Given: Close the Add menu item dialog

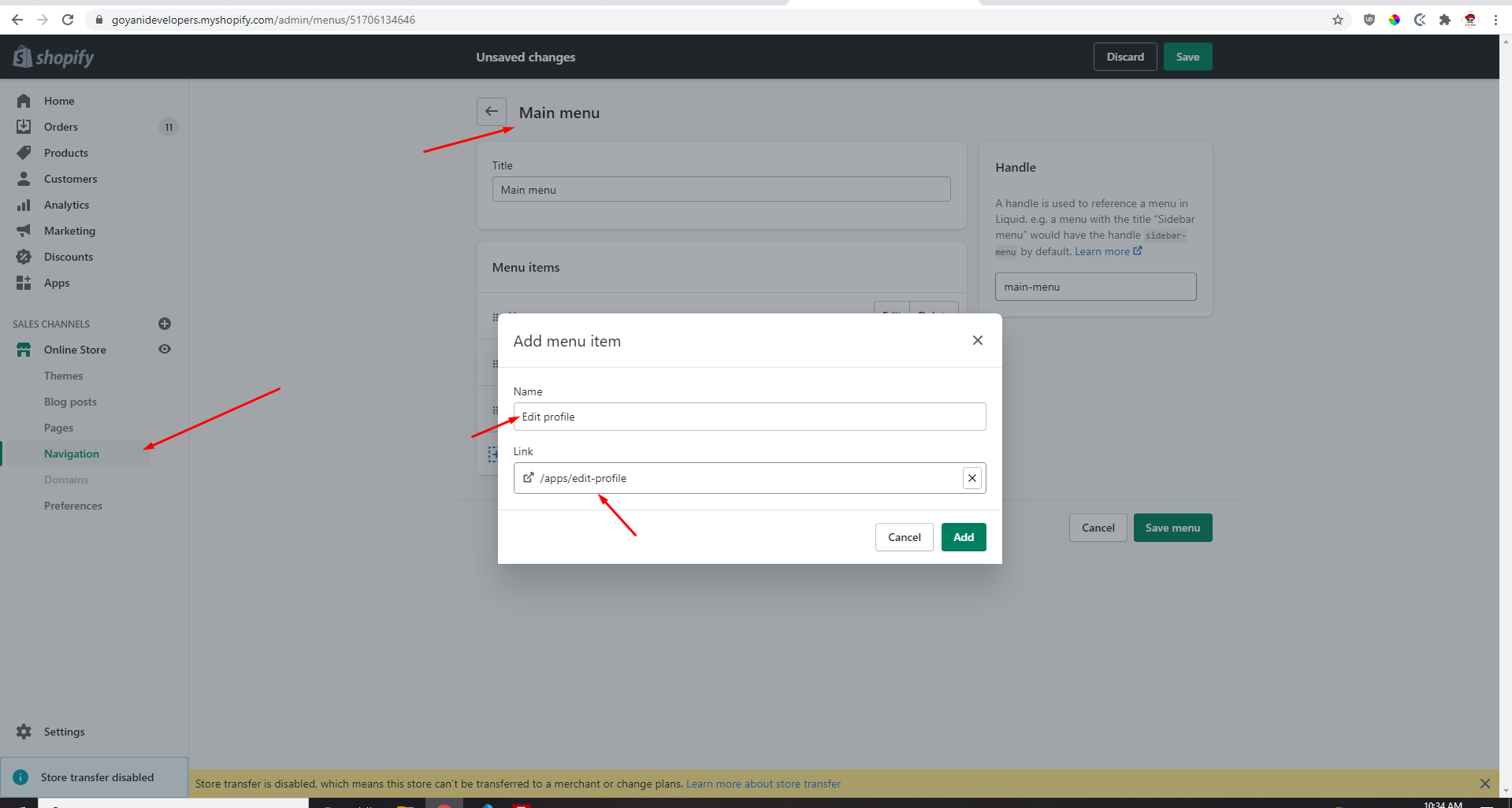Looking at the screenshot, I should click(x=978, y=340).
